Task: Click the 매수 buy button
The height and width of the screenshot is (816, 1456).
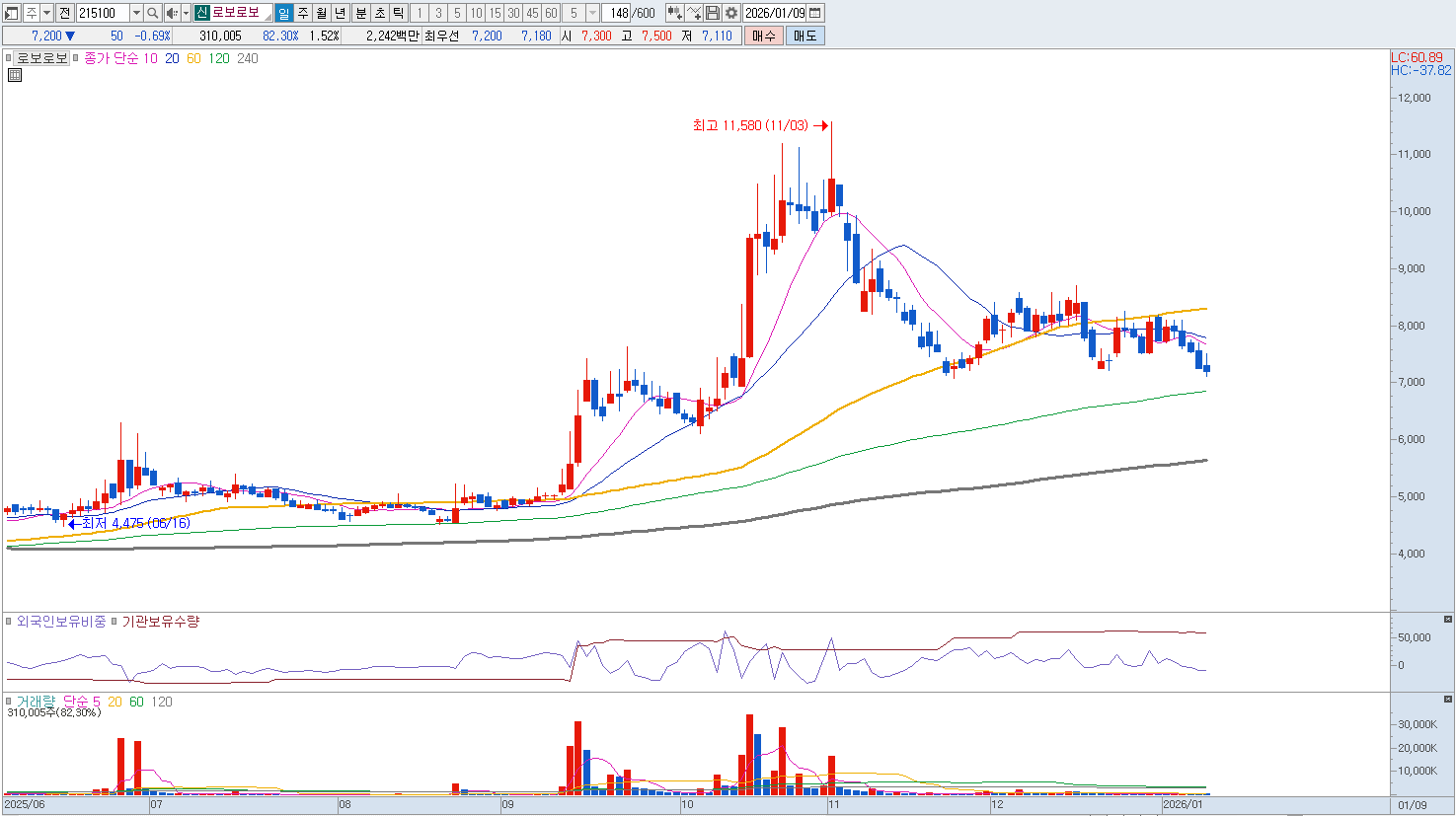Action: click(763, 36)
